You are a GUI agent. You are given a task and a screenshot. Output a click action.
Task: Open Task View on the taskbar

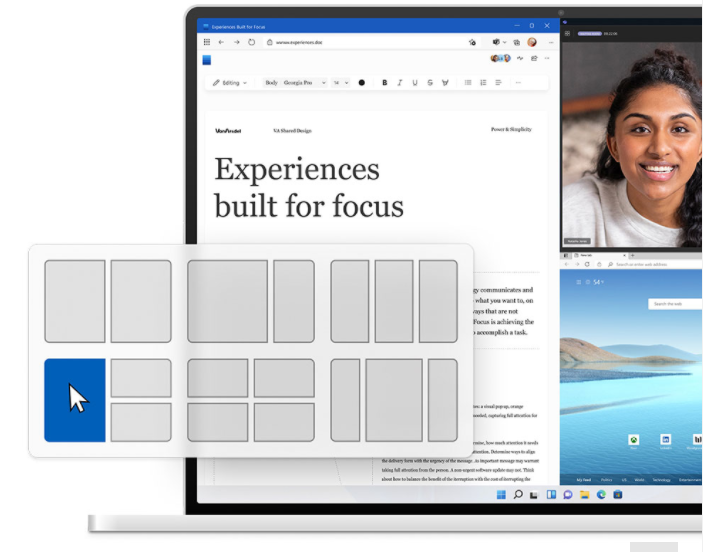click(534, 495)
